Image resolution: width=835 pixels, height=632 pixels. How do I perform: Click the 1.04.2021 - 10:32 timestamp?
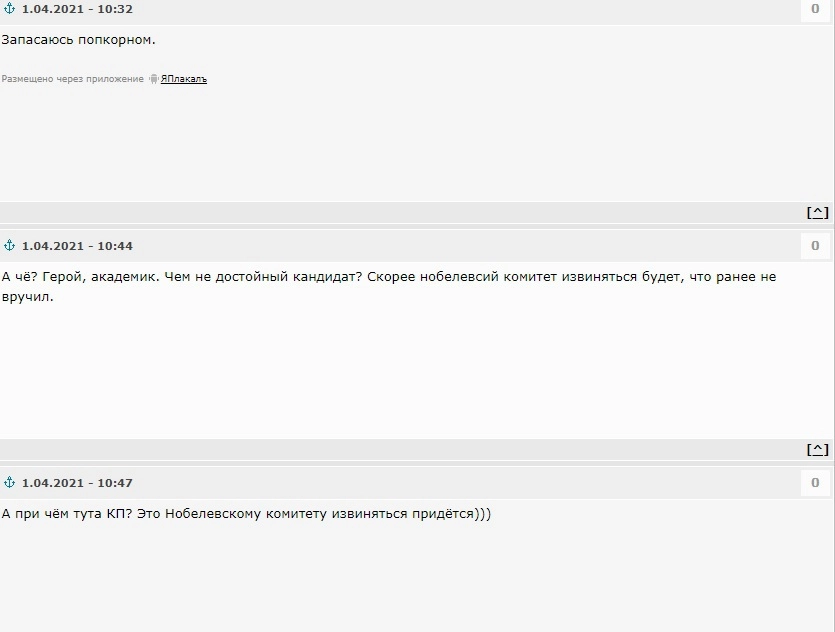point(77,9)
